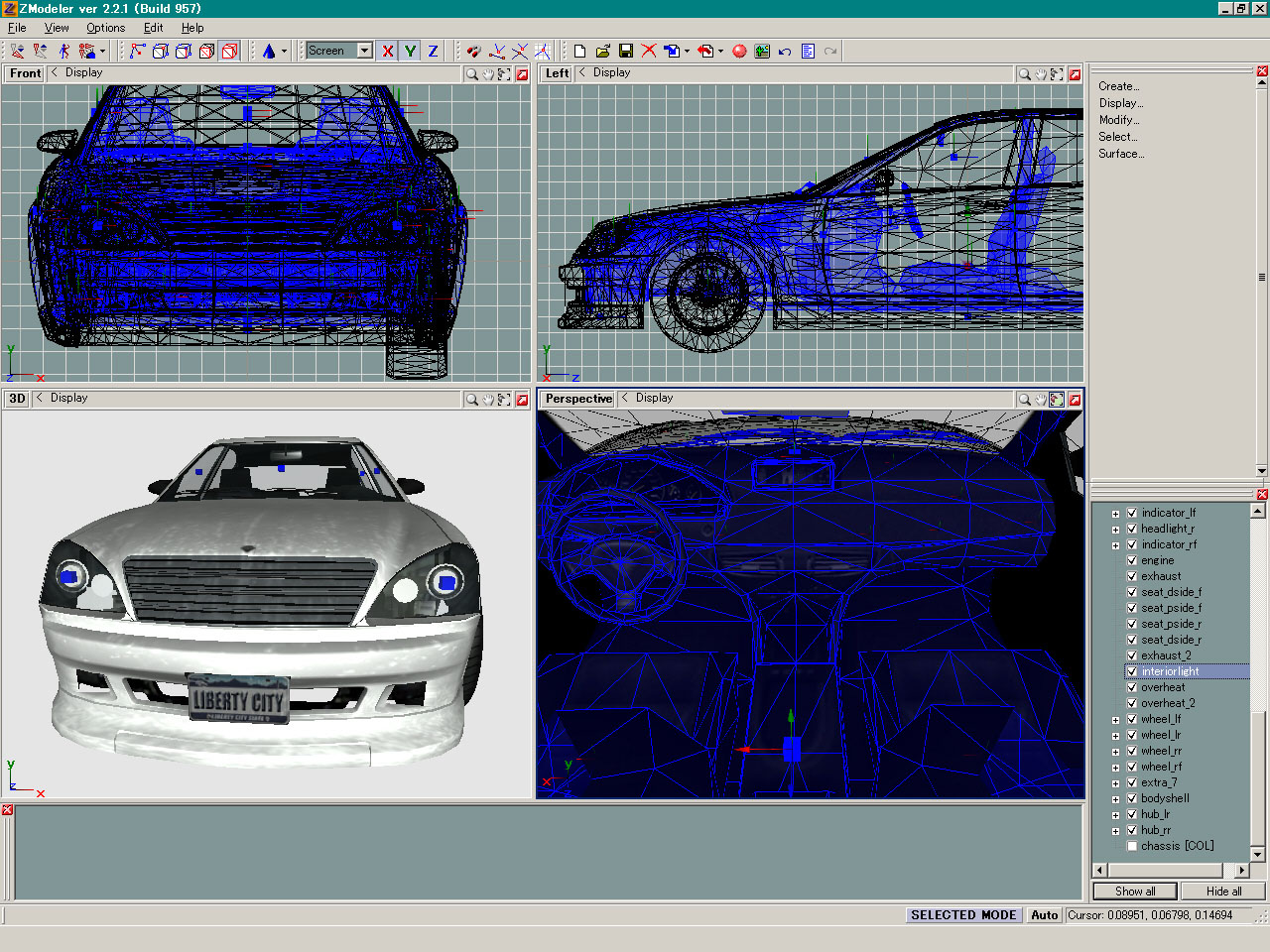Click the Show all button
The width and height of the screenshot is (1270, 952).
coord(1135,892)
